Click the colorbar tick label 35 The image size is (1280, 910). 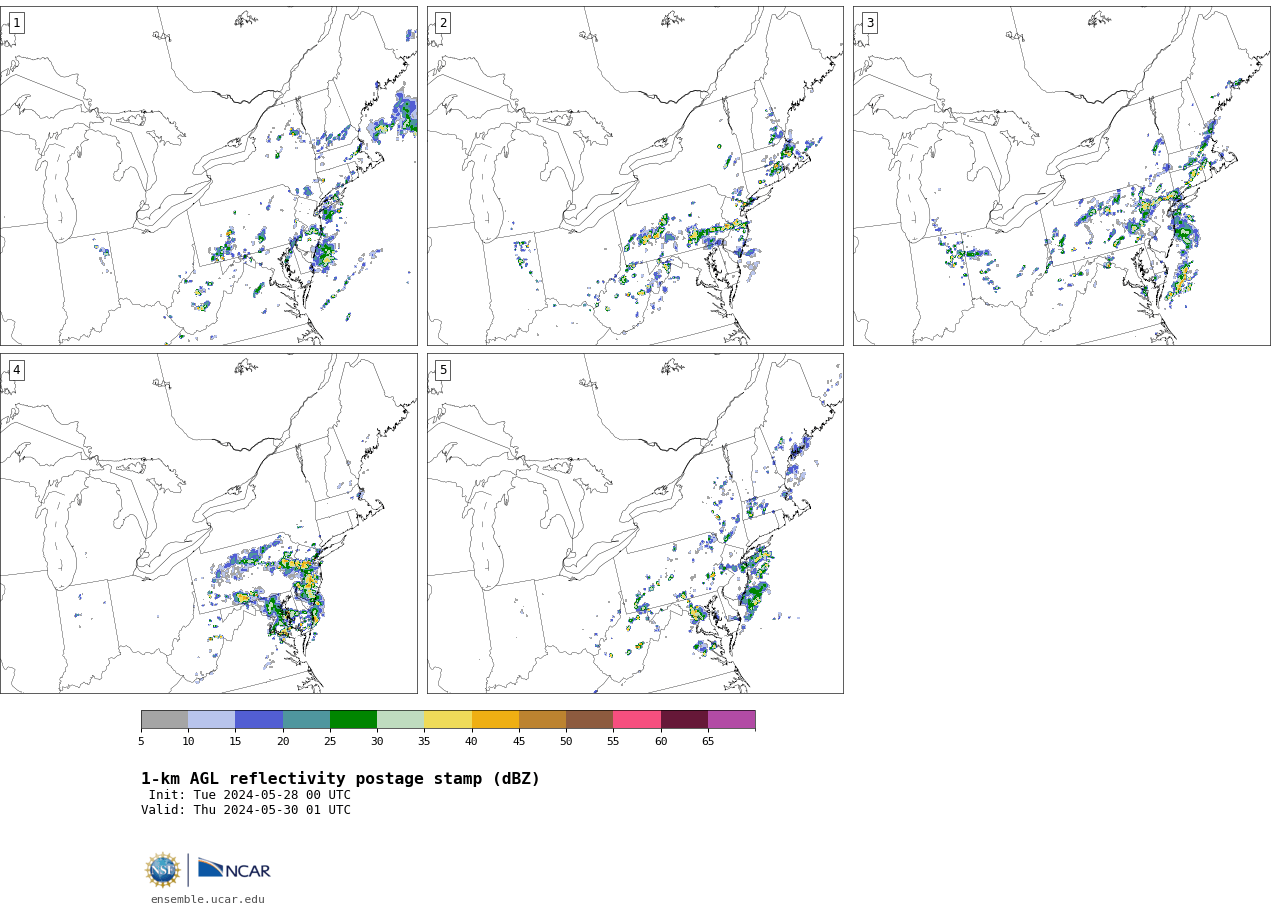click(x=424, y=741)
